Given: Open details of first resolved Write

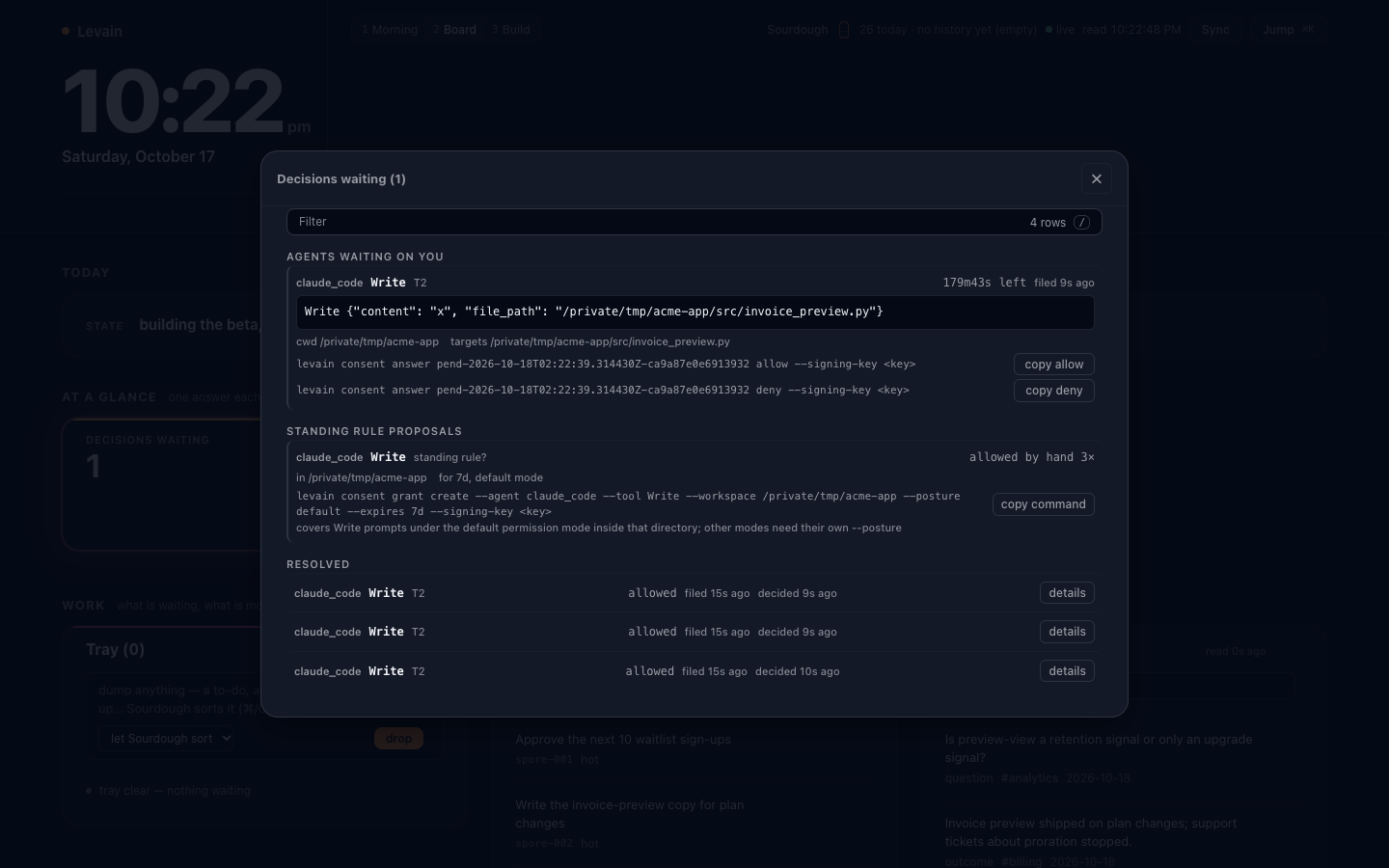Looking at the screenshot, I should (1067, 593).
